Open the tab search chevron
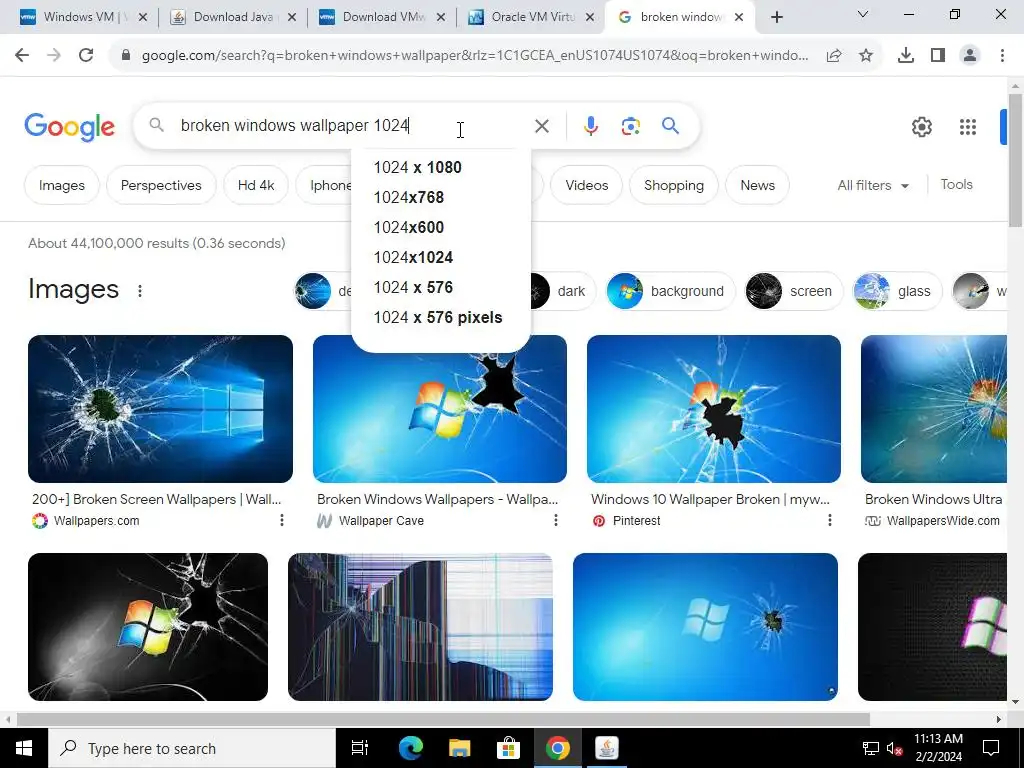1024x768 pixels. click(x=863, y=14)
